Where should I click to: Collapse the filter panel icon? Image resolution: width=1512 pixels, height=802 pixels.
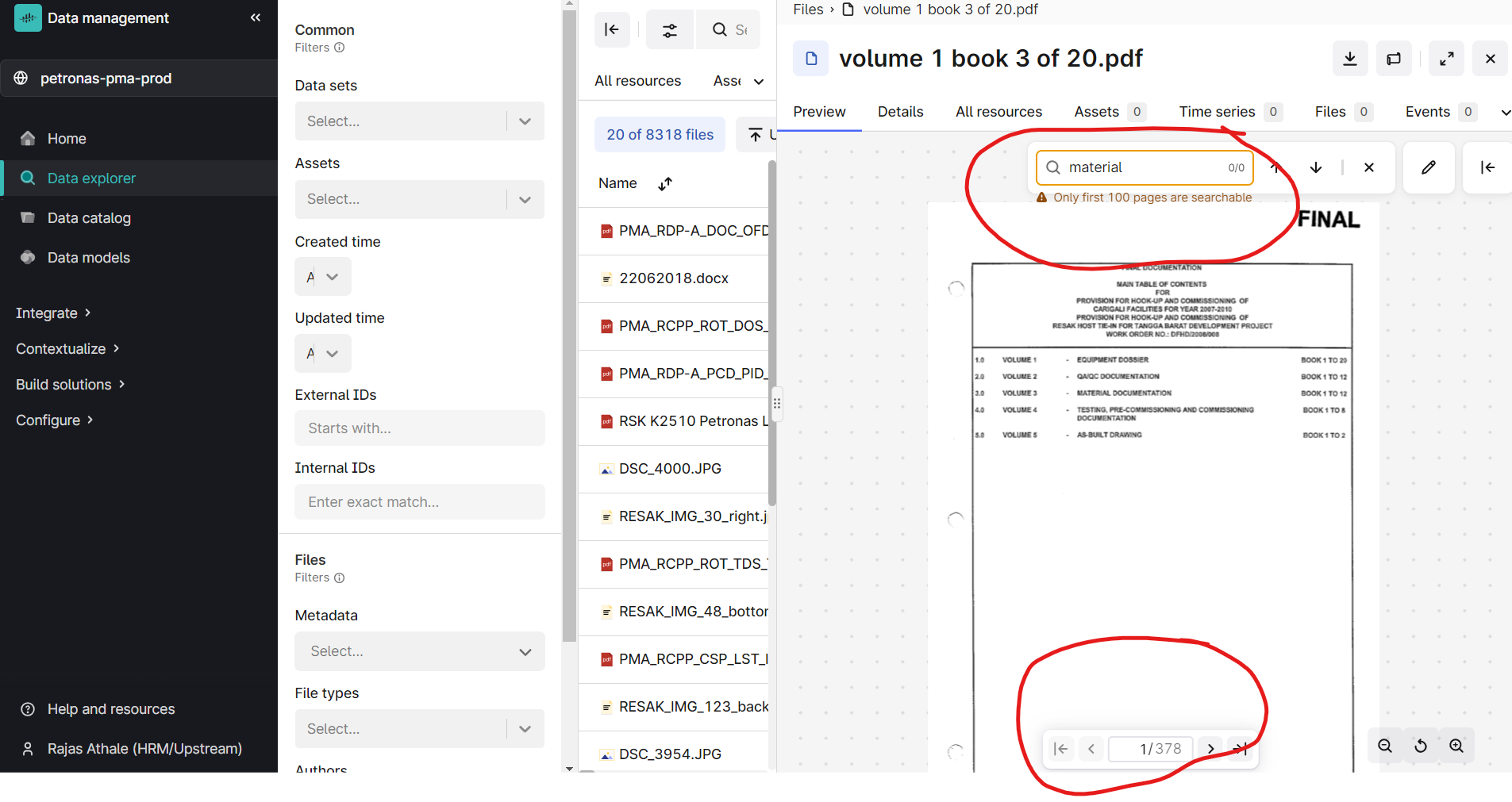coord(612,30)
